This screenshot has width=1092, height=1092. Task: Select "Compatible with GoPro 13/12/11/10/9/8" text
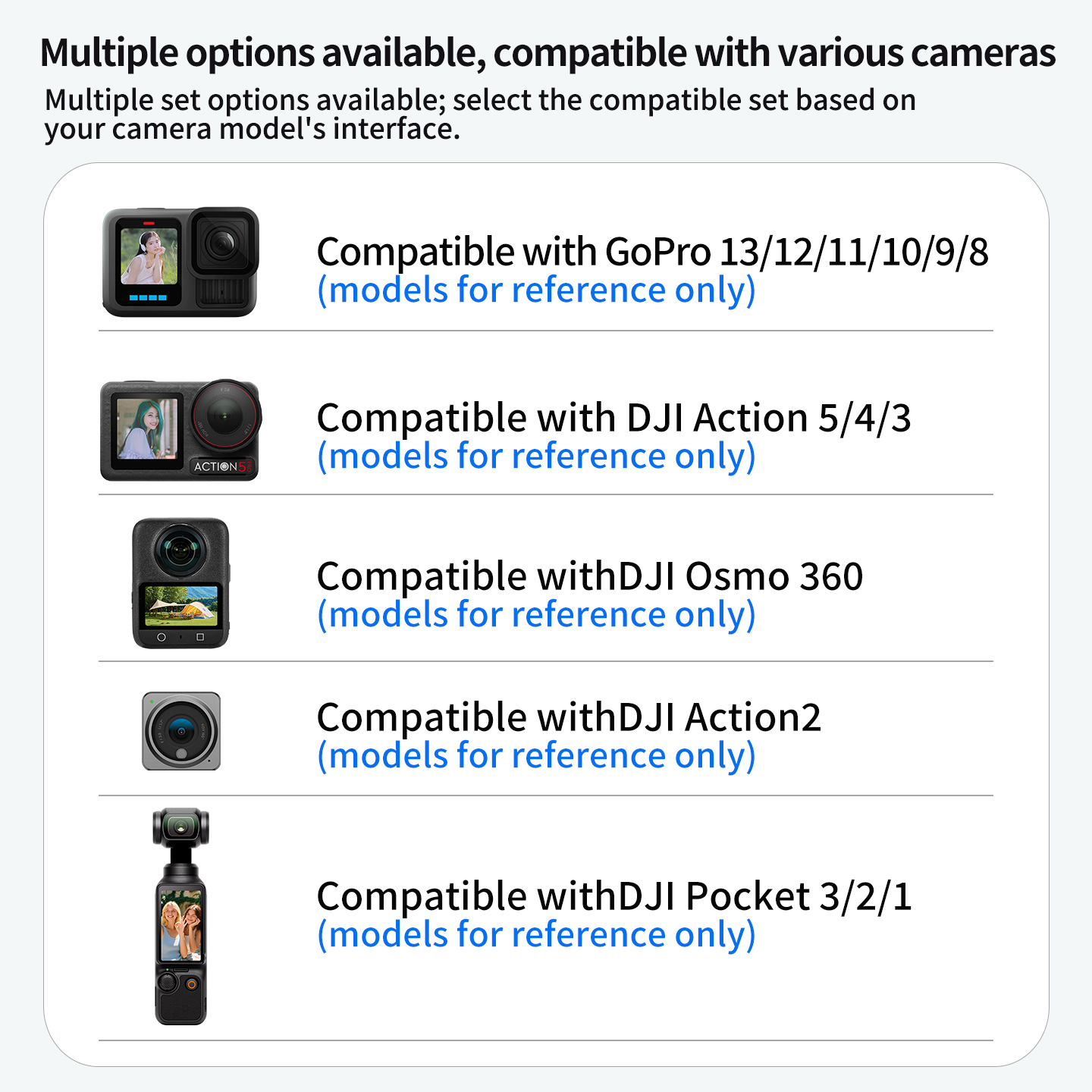click(652, 252)
